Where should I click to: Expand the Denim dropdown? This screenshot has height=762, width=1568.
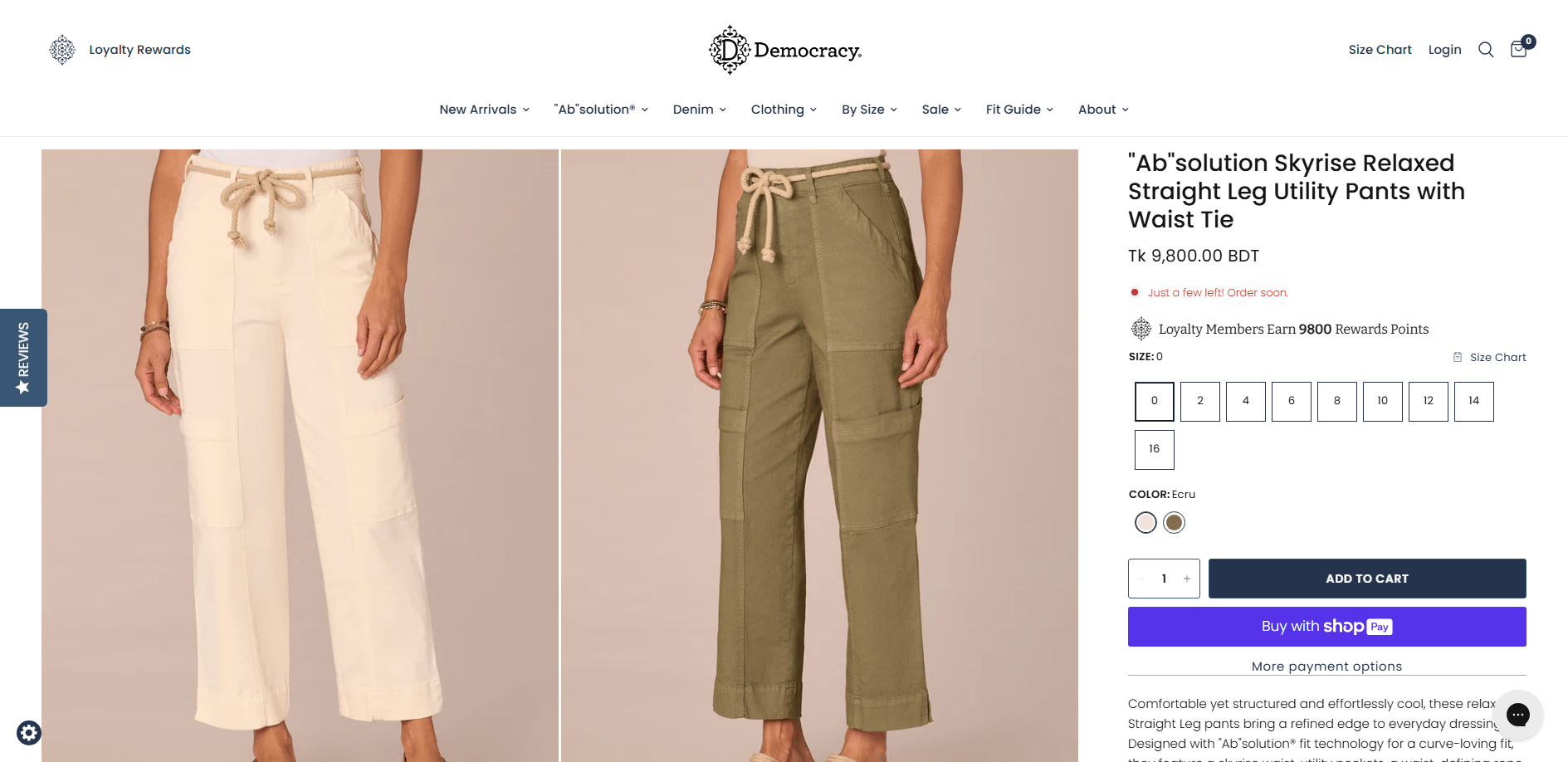699,110
